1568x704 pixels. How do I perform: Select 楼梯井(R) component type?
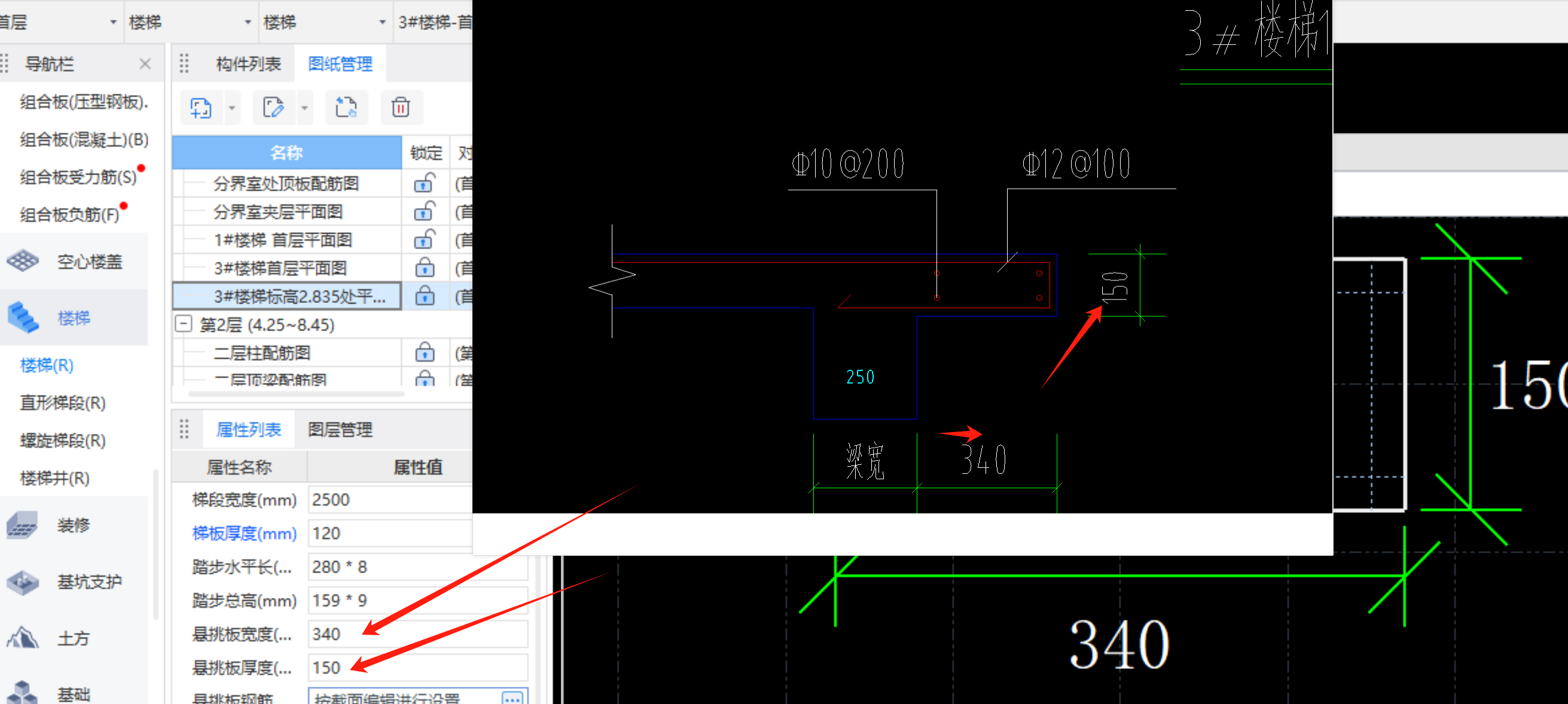point(54,478)
